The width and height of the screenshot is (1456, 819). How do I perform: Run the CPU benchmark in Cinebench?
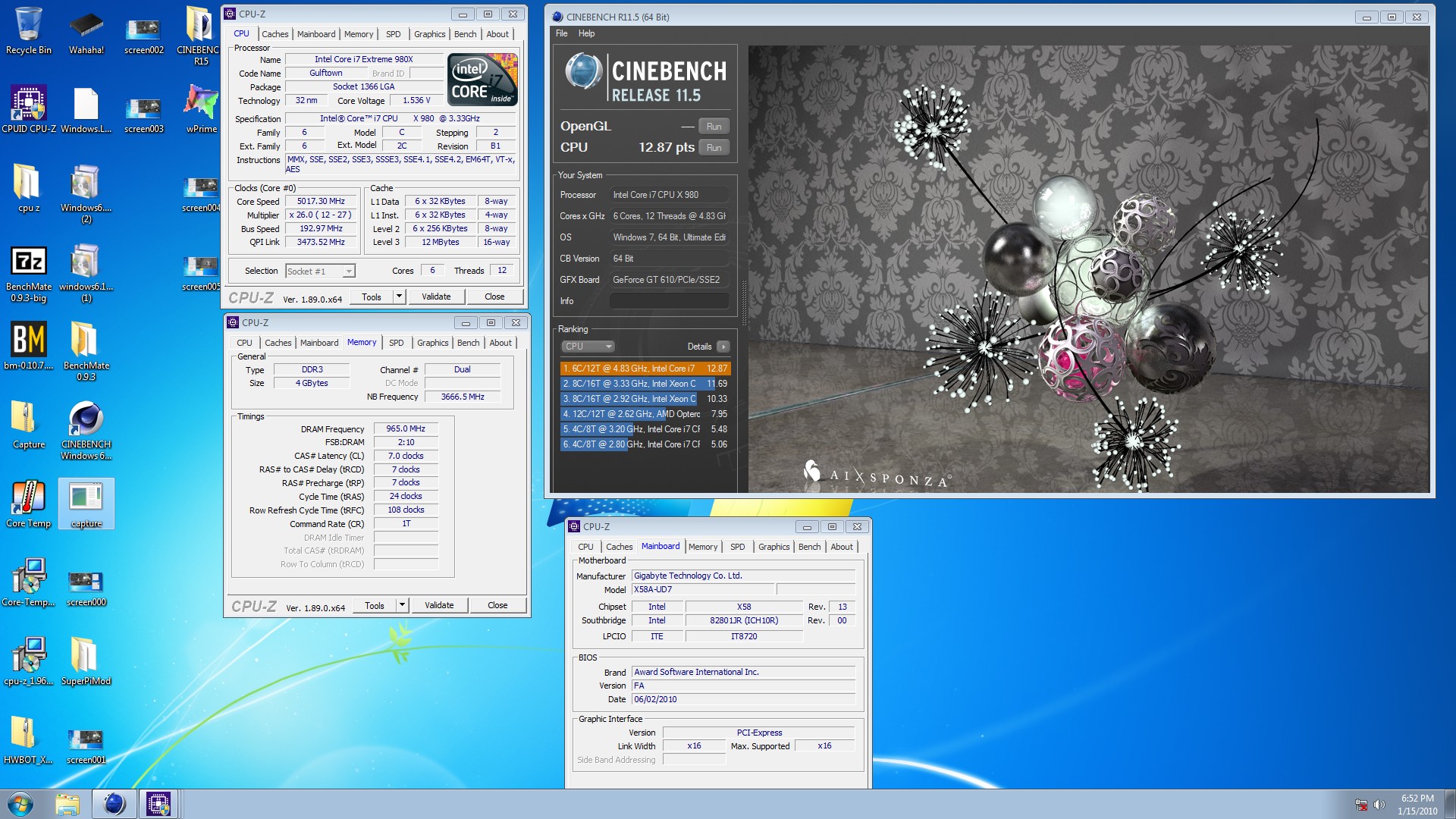714,148
